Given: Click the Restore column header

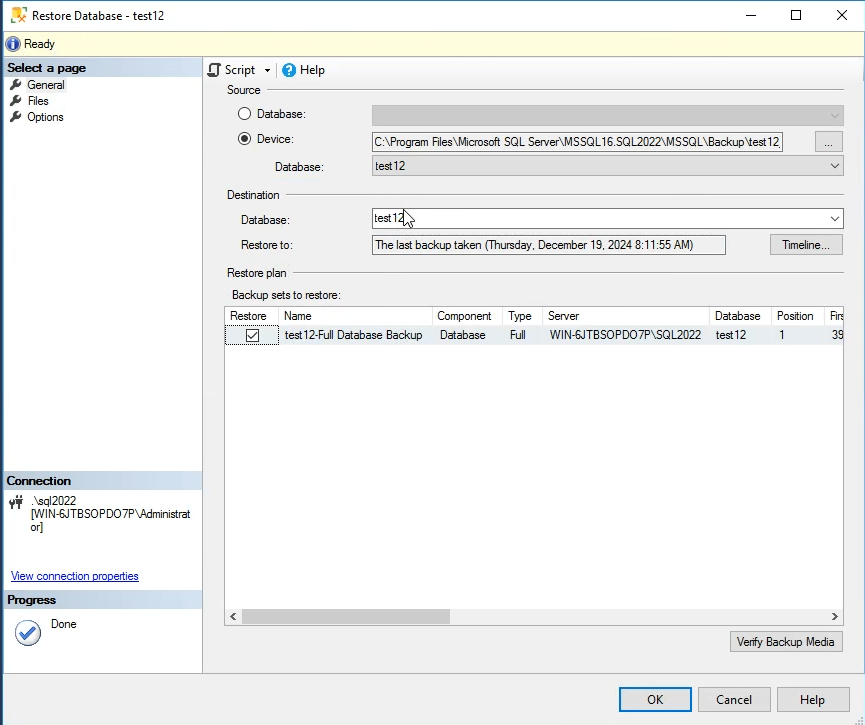Looking at the screenshot, I should coord(252,316).
